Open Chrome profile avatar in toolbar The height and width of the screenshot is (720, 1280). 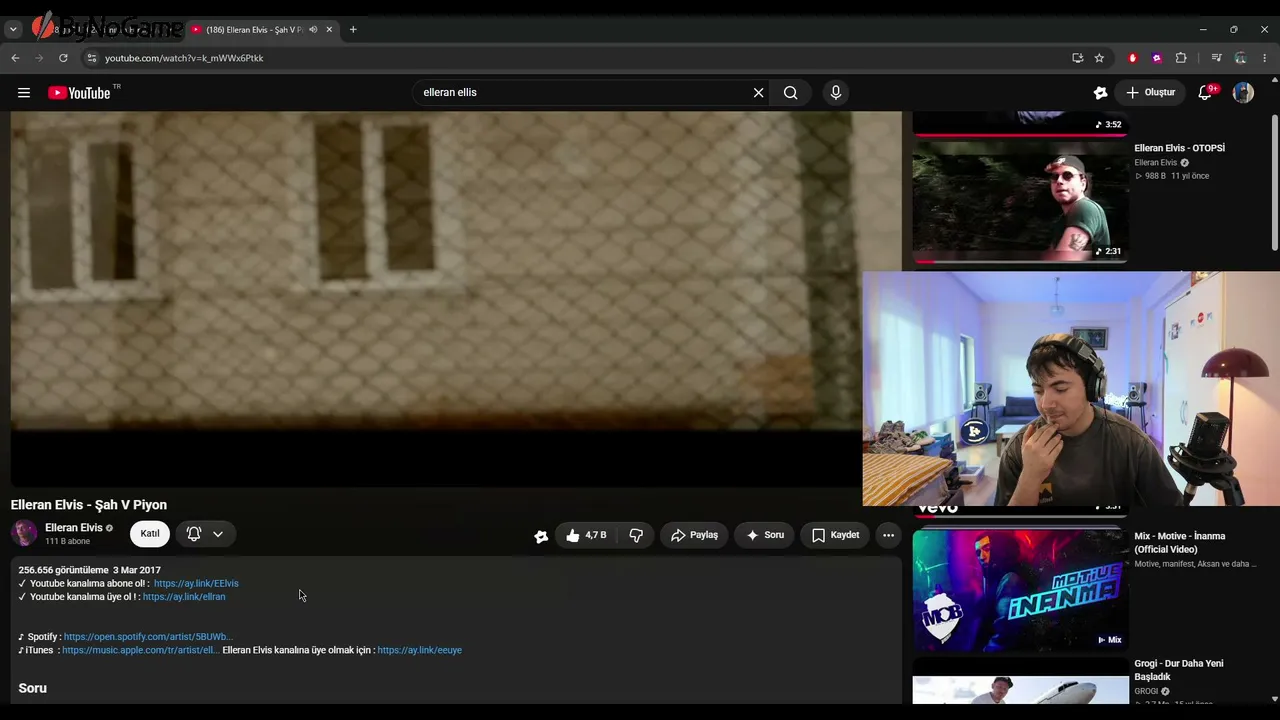(1240, 58)
